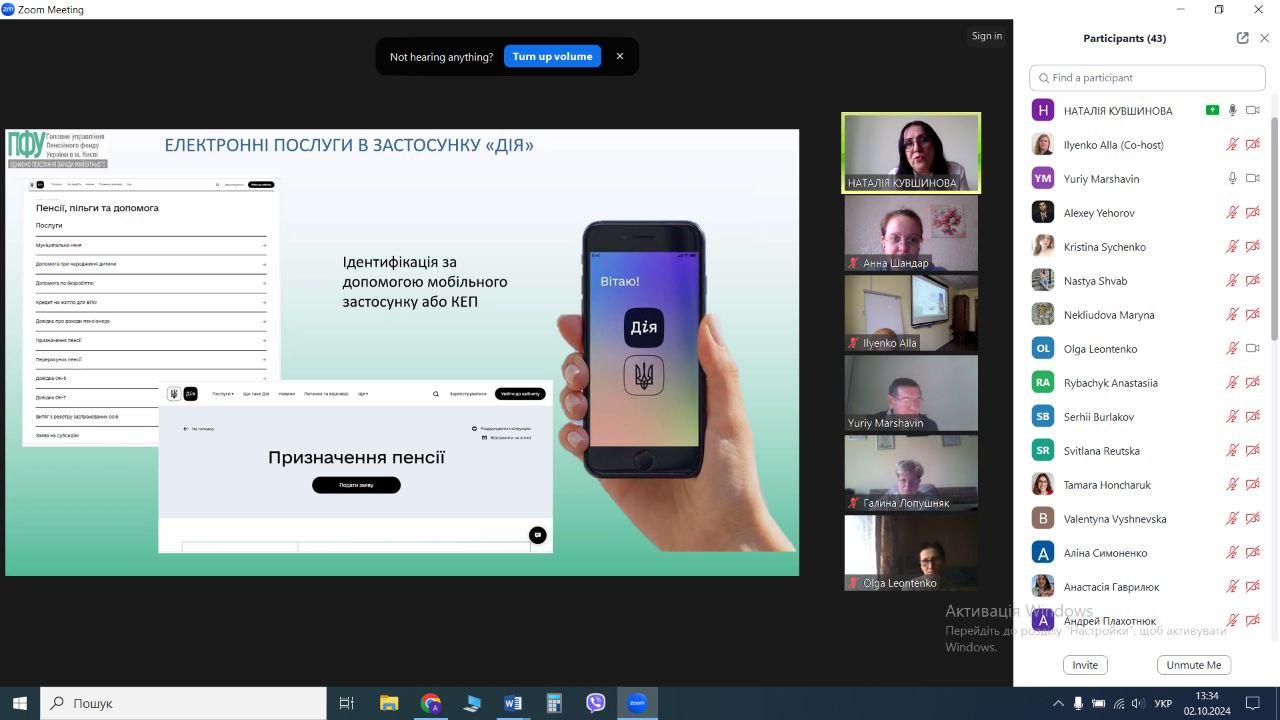Click video-off icon for Serhii Burlakov

pos(1252,416)
